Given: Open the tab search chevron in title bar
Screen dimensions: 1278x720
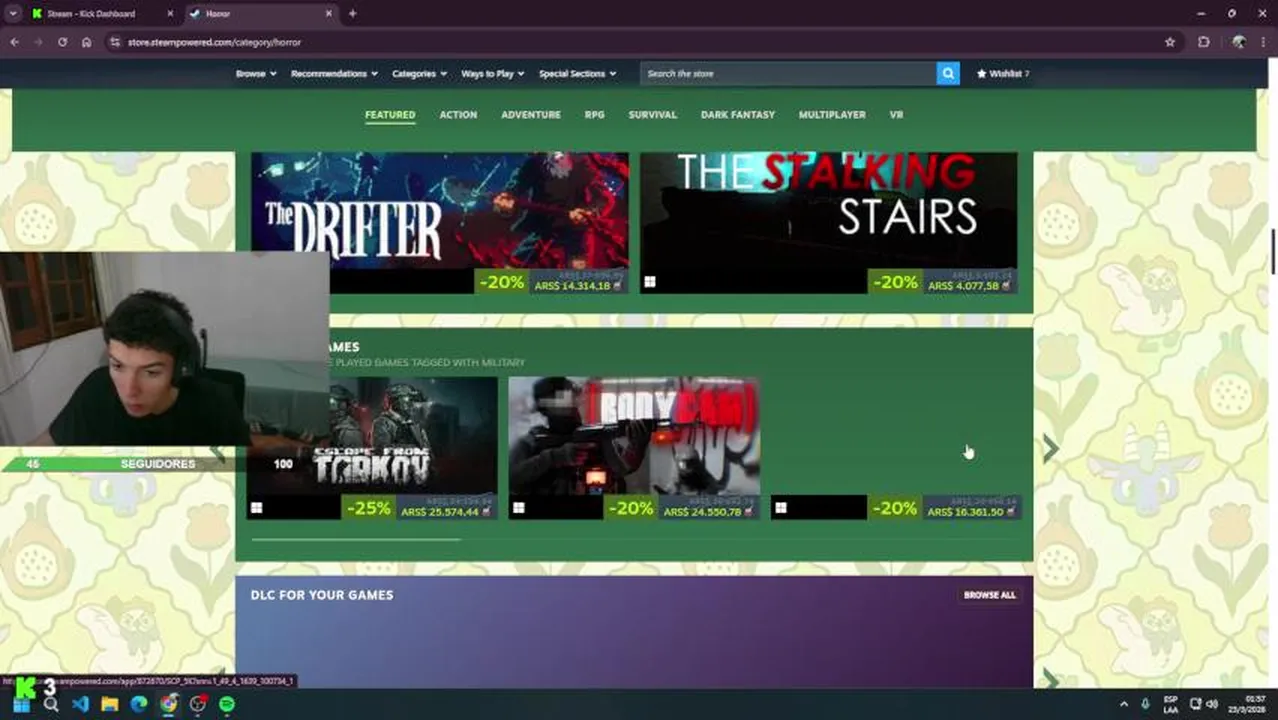Looking at the screenshot, I should coord(13,13).
